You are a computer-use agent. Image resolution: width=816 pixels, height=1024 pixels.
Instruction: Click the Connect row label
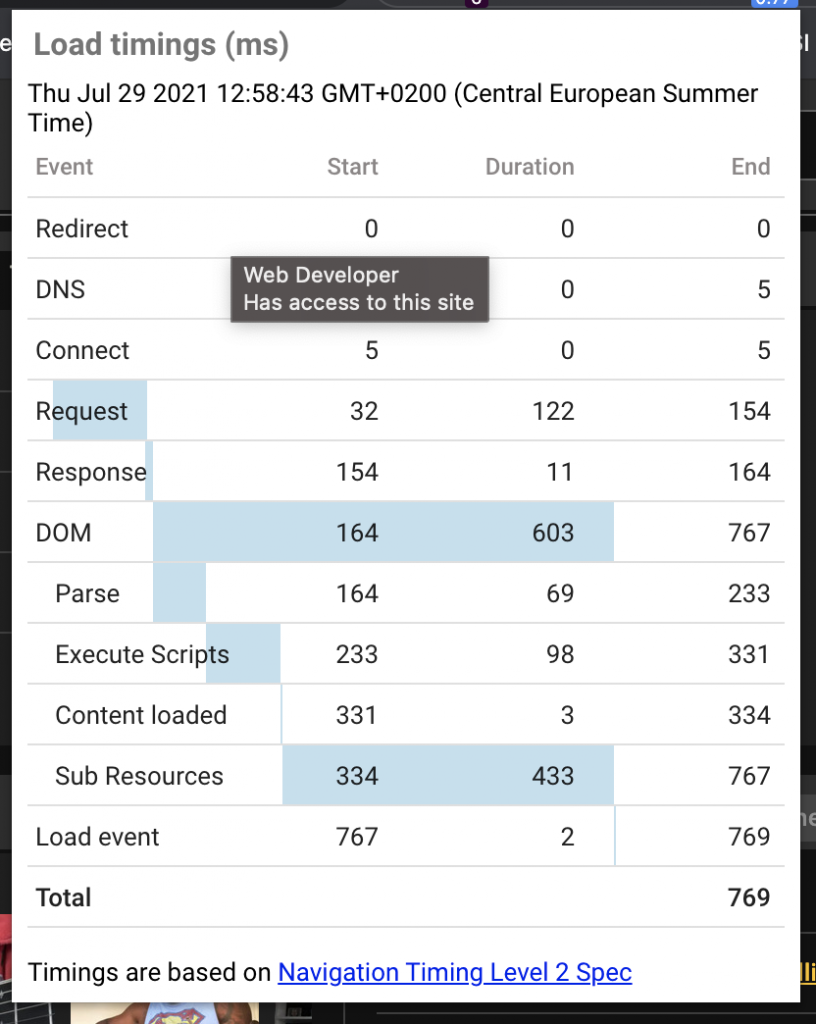coord(82,350)
